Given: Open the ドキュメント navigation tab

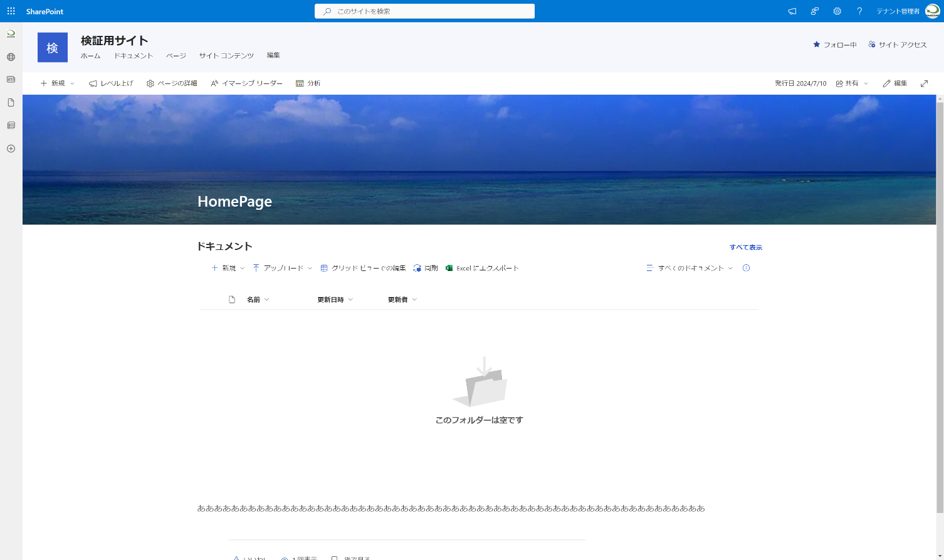Looking at the screenshot, I should pos(133,55).
